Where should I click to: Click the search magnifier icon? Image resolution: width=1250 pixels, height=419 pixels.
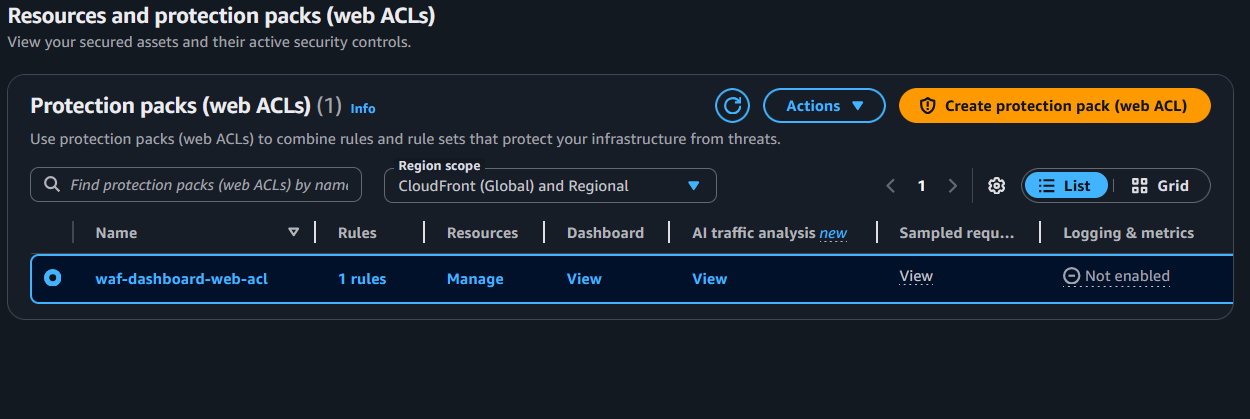51,185
